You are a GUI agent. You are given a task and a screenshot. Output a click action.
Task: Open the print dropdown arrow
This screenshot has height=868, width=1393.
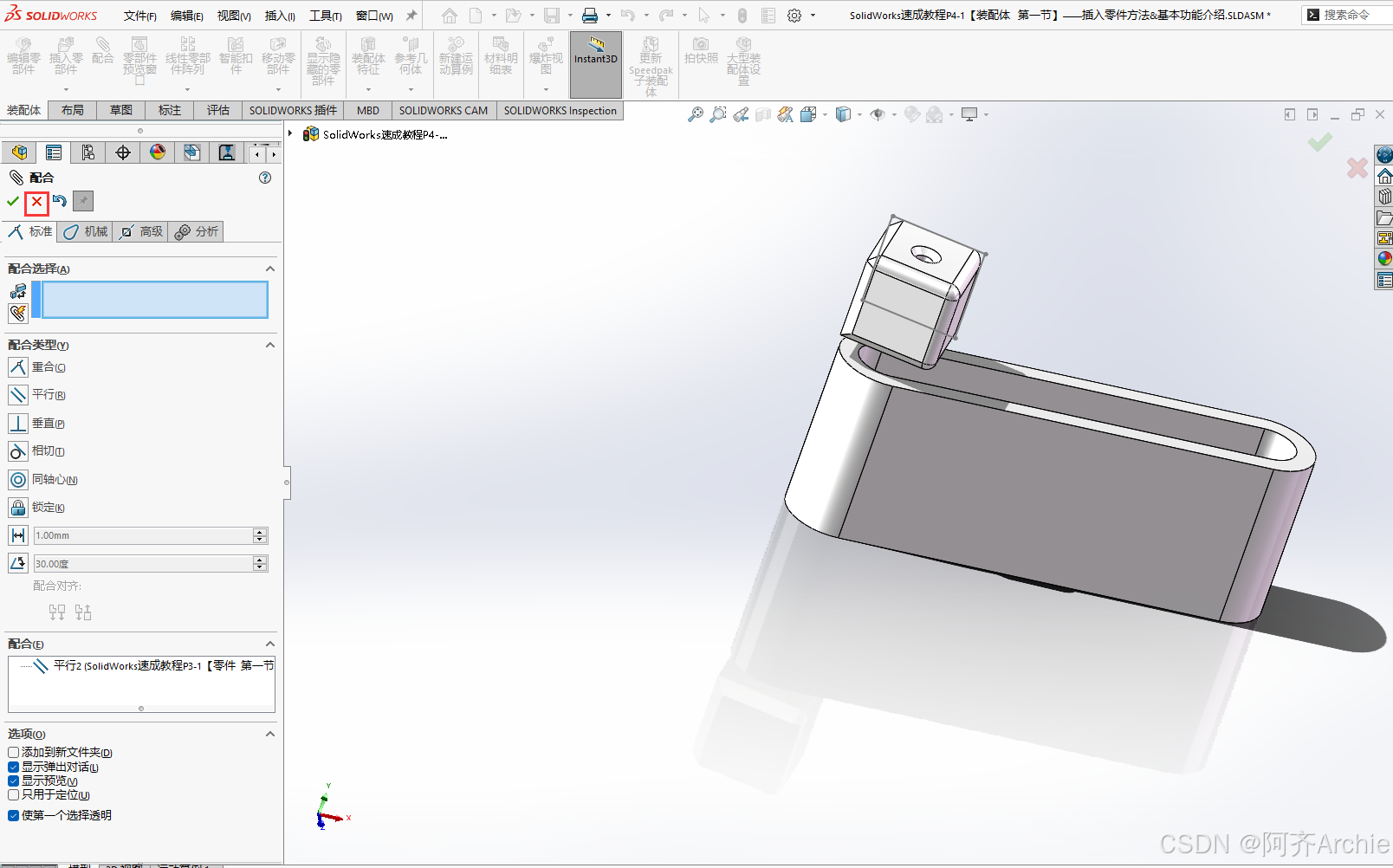point(608,16)
